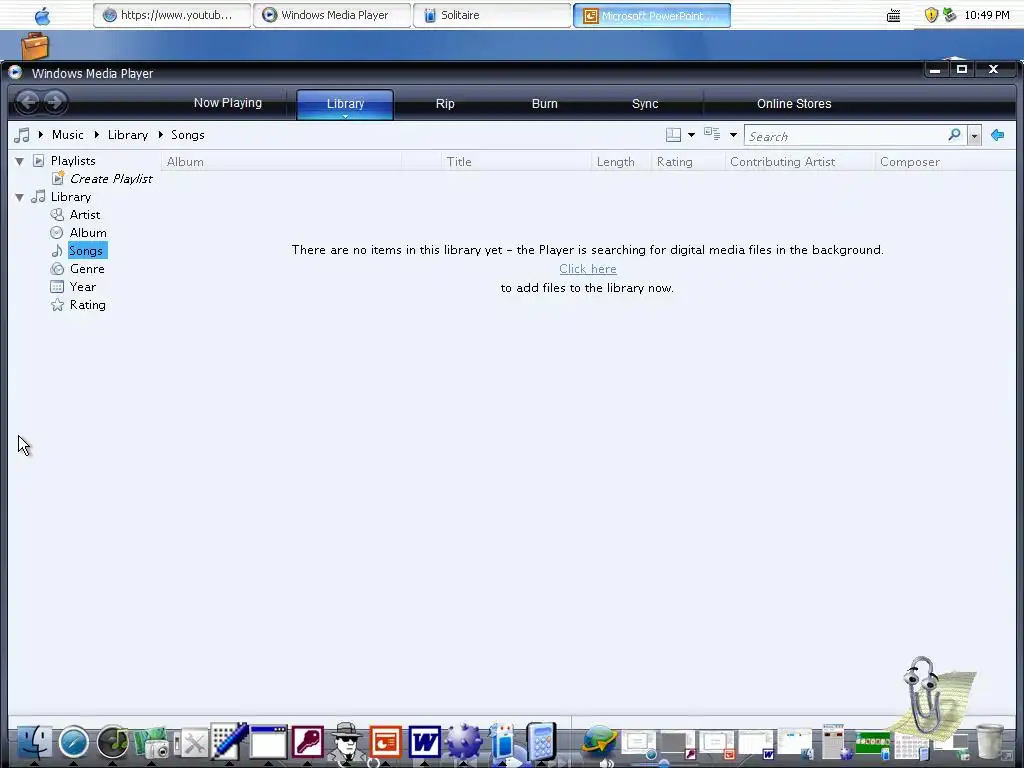This screenshot has height=768, width=1024.
Task: Expand the arrow before Songs in the breadcrumb
Action: tap(160, 135)
